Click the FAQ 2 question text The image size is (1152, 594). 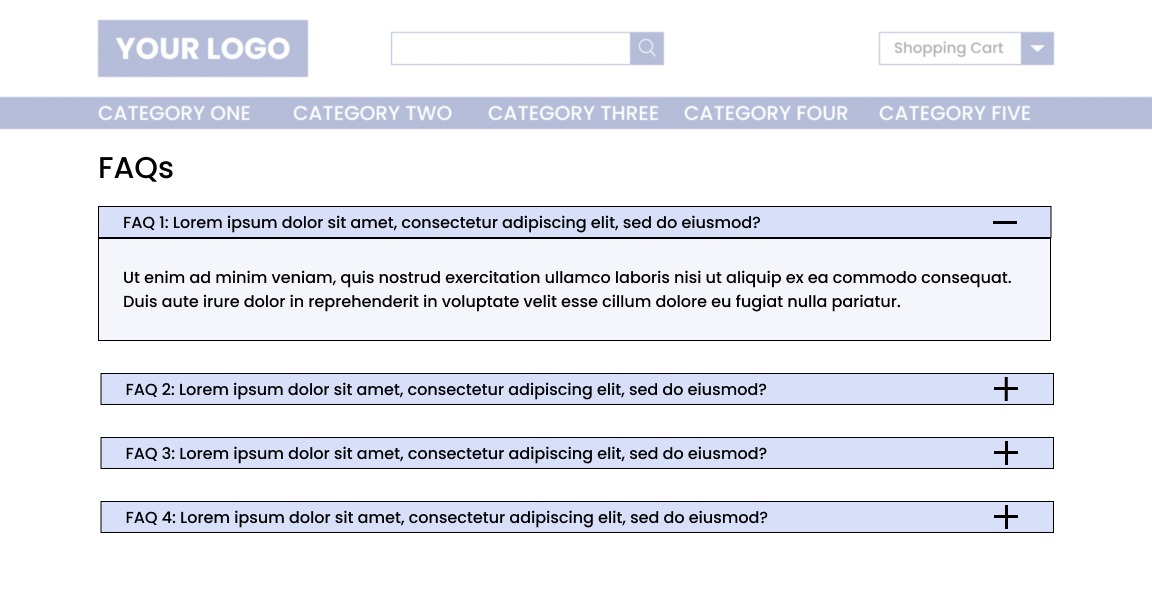(x=446, y=389)
